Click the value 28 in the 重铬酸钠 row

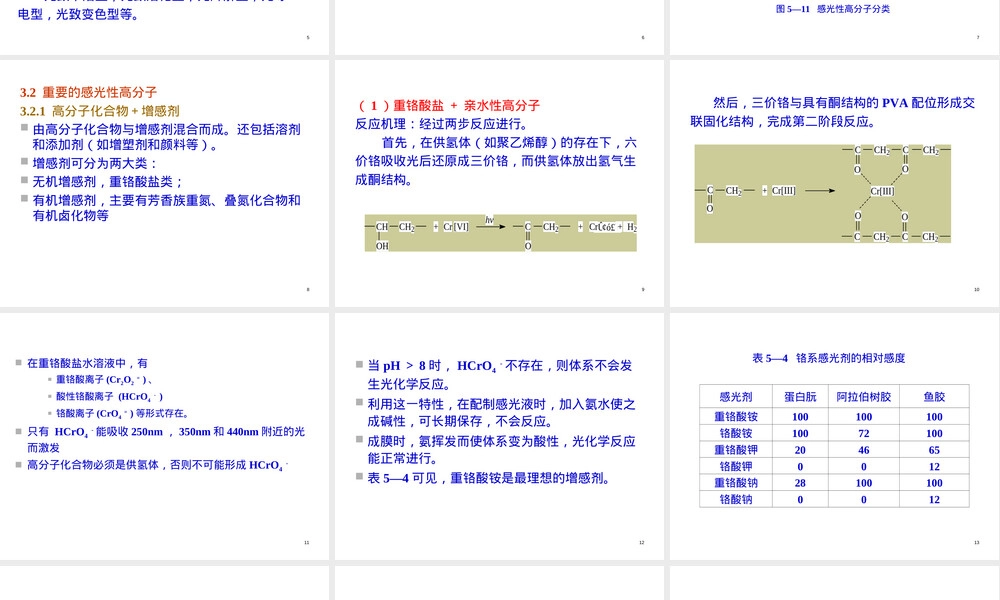click(800, 483)
